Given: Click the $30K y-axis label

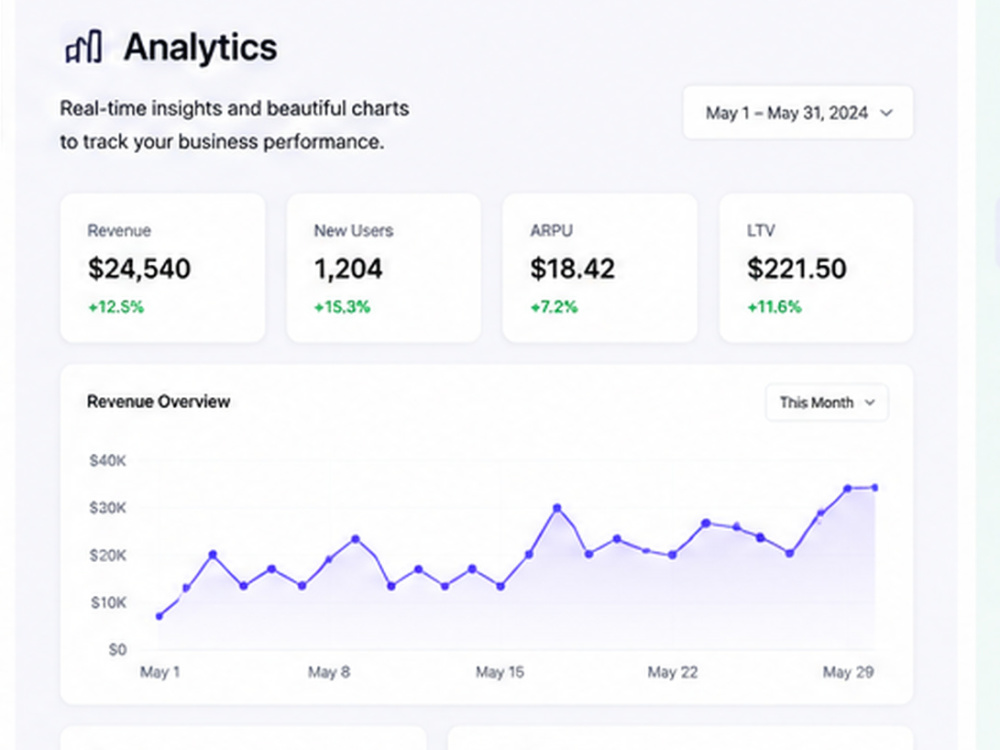Looking at the screenshot, I should 108,508.
